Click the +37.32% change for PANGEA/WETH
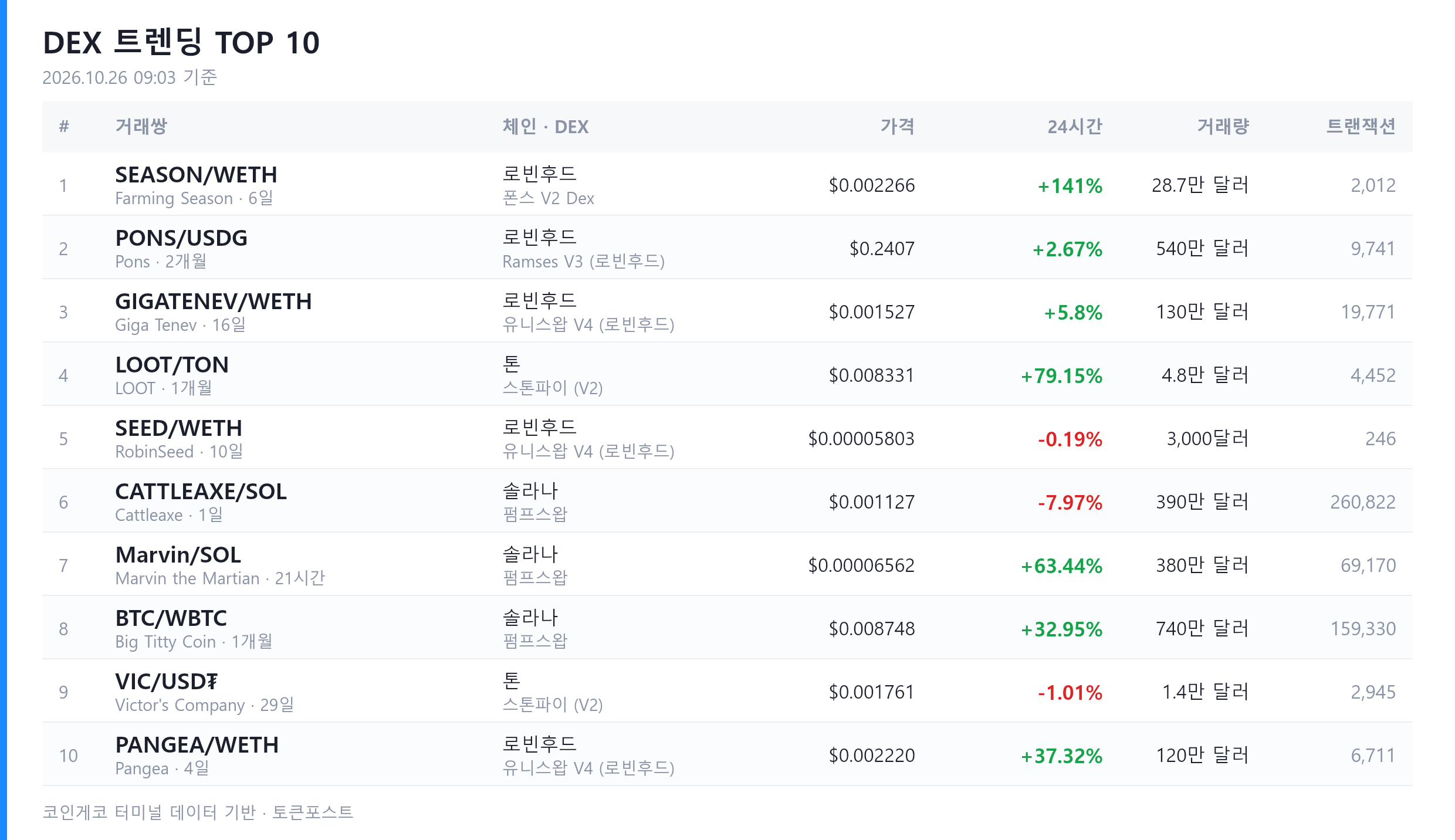This screenshot has height=840, width=1455. coord(1062,756)
